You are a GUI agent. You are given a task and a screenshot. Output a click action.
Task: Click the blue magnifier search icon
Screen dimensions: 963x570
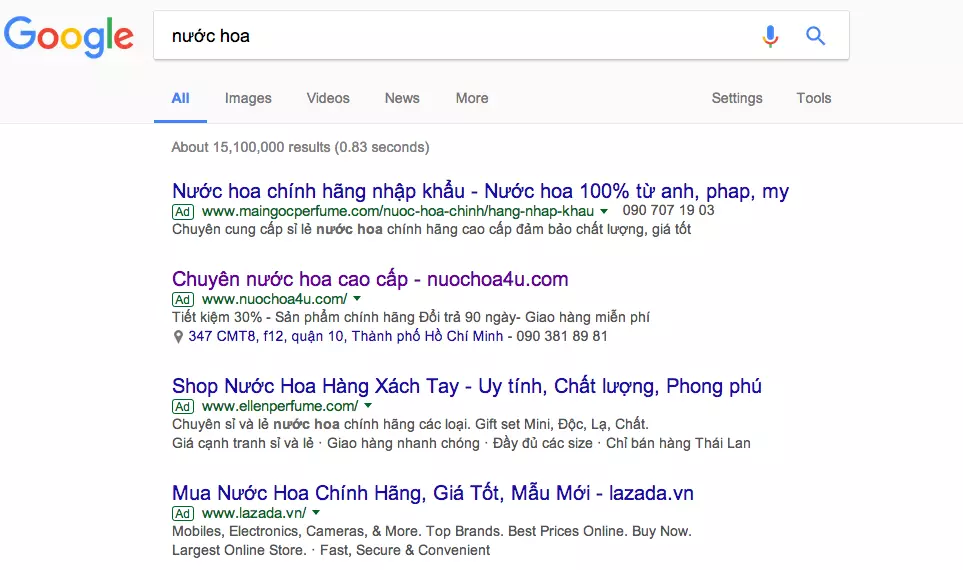pos(816,36)
